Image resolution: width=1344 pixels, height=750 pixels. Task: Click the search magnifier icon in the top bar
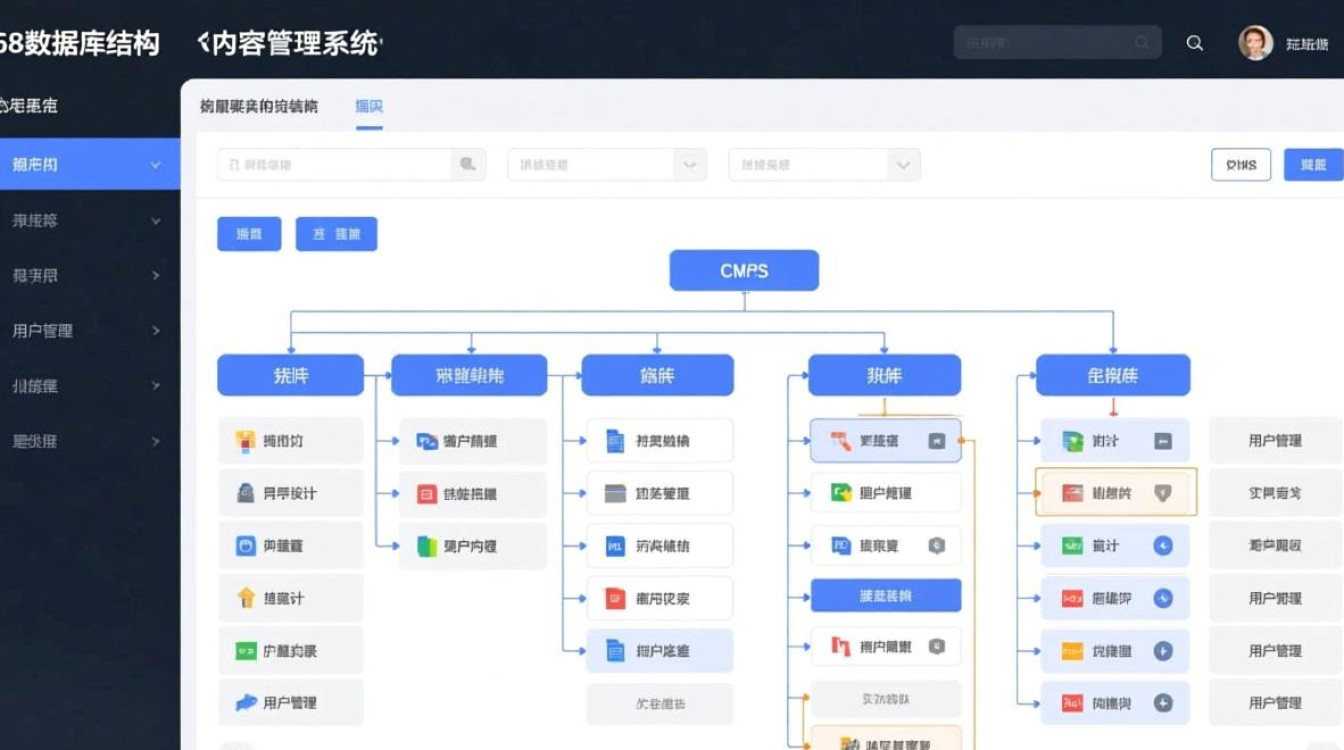point(1194,42)
